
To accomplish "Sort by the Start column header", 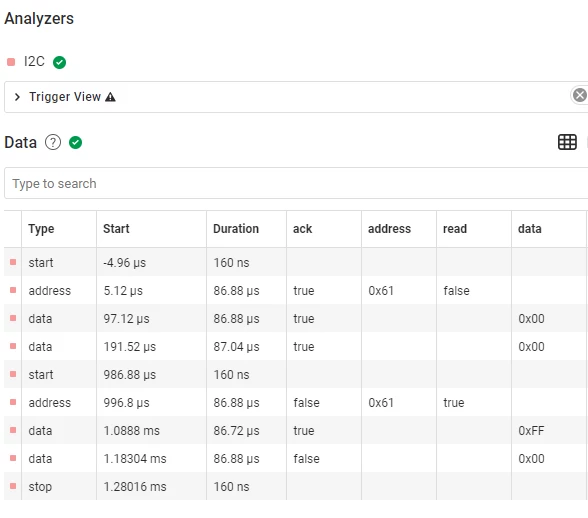I will [x=116, y=229].
